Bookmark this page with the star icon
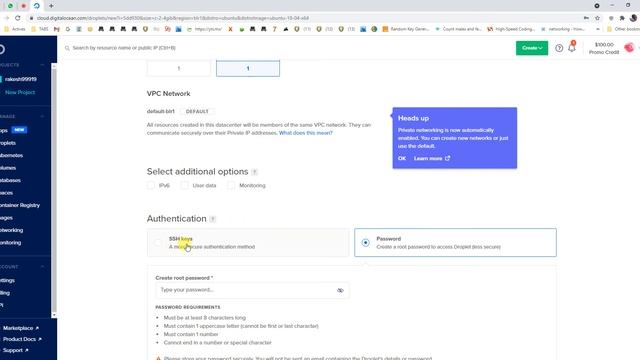The height and width of the screenshot is (360, 640). tap(598, 18)
